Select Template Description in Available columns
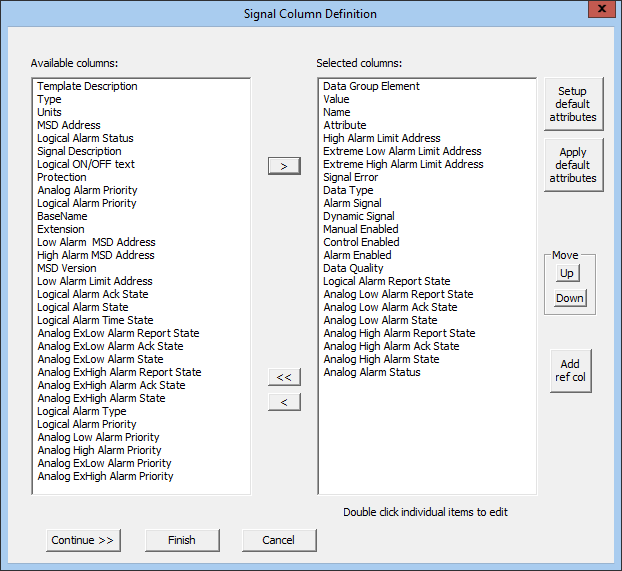 (87, 86)
